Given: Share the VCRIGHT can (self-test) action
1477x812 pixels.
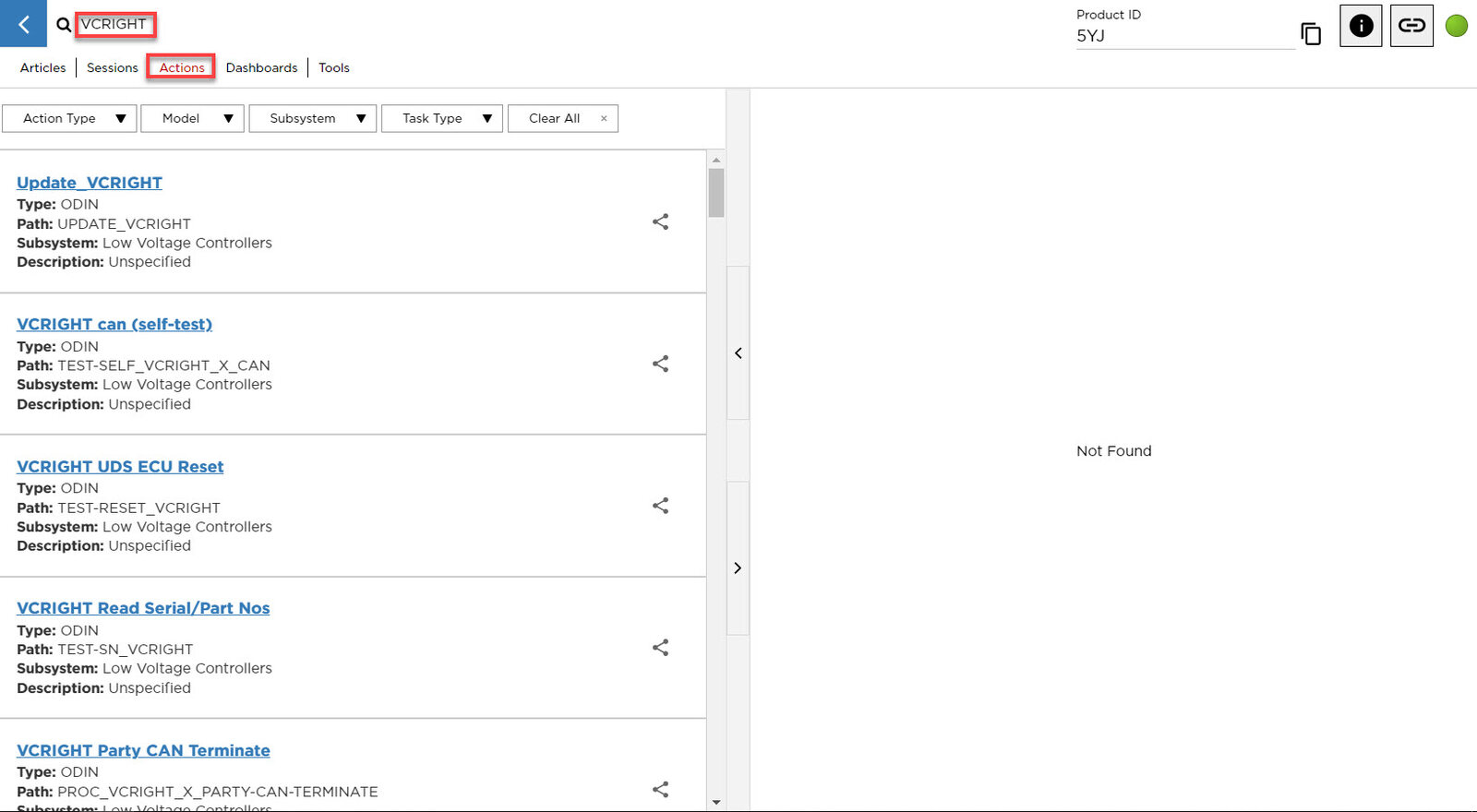Looking at the screenshot, I should point(660,364).
